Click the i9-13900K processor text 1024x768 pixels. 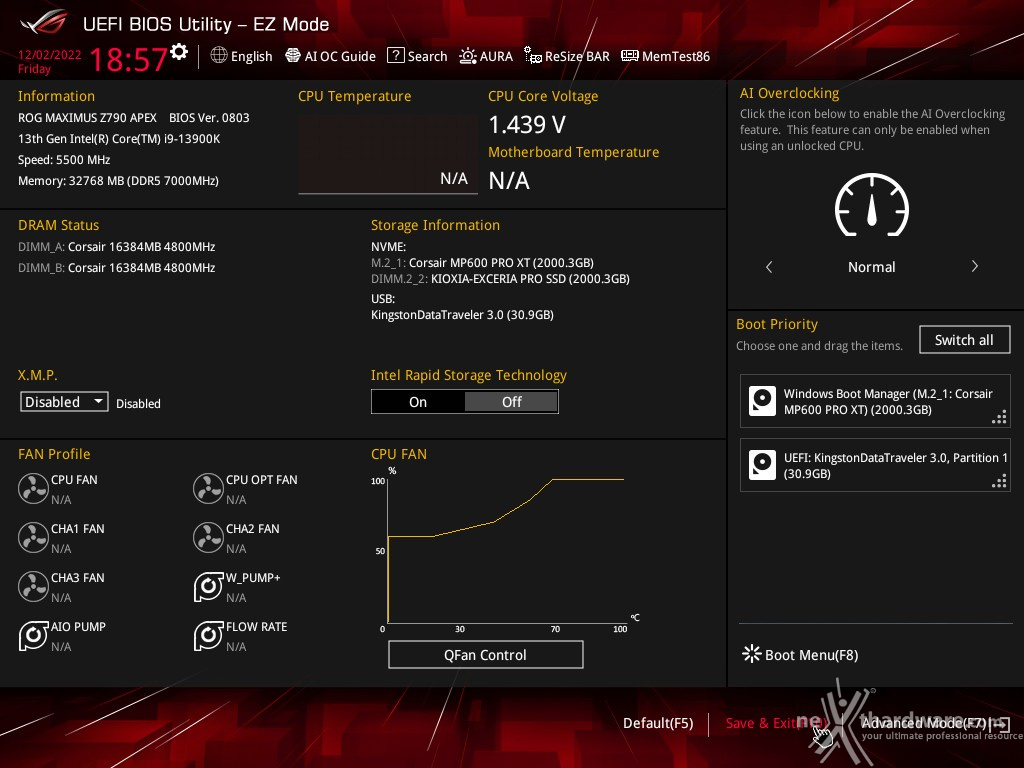(119, 138)
